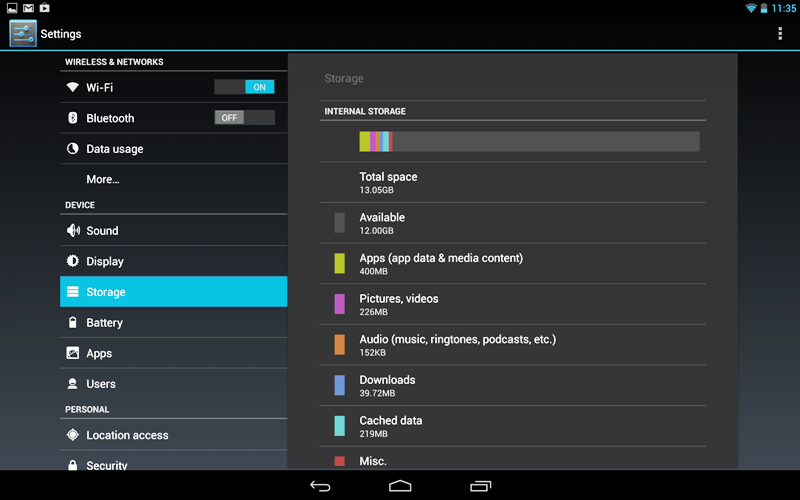Tap the gray Available color swatch
Image resolution: width=800 pixels, height=500 pixels.
[339, 223]
